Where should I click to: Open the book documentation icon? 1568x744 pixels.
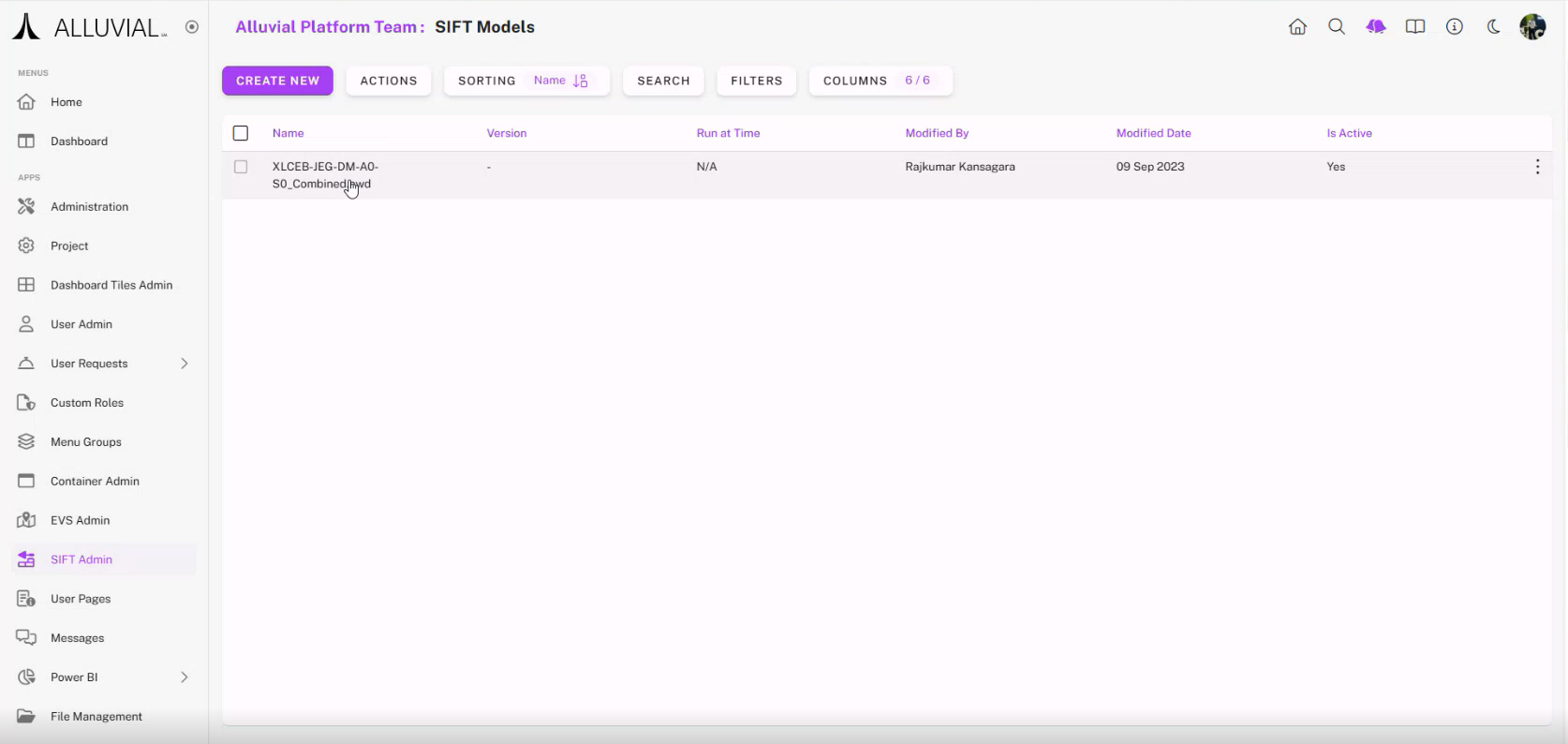click(1415, 27)
